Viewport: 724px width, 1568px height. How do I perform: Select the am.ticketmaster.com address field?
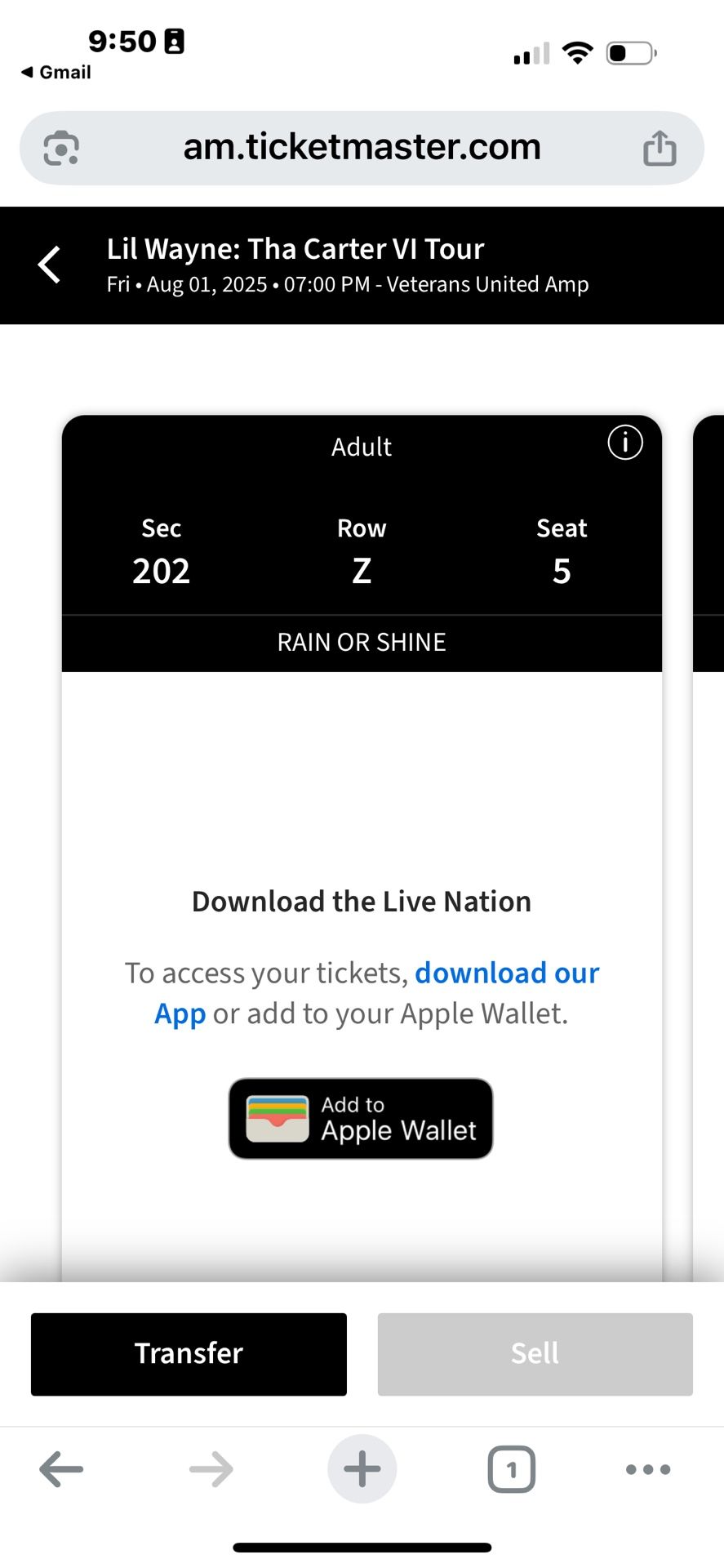362,148
